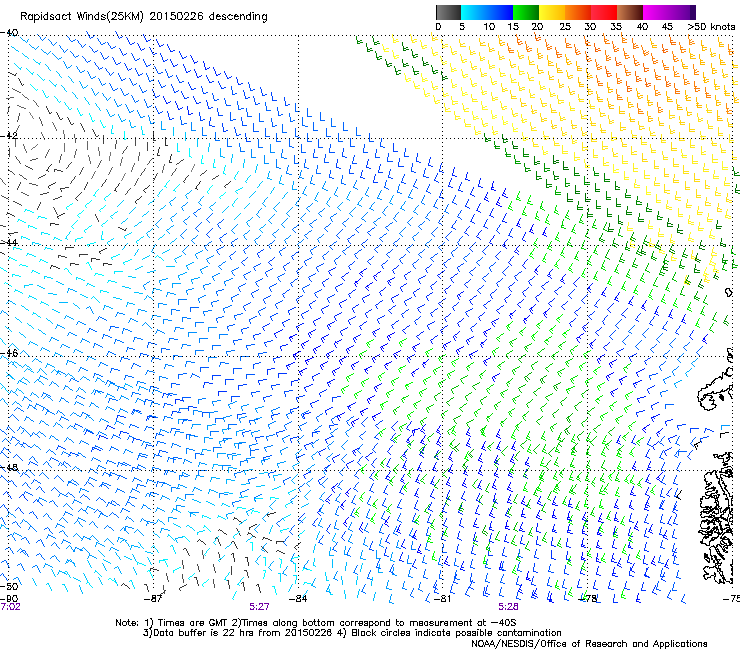740x650 pixels.
Task: Click the "-81" longitude label
Action: (x=442, y=599)
